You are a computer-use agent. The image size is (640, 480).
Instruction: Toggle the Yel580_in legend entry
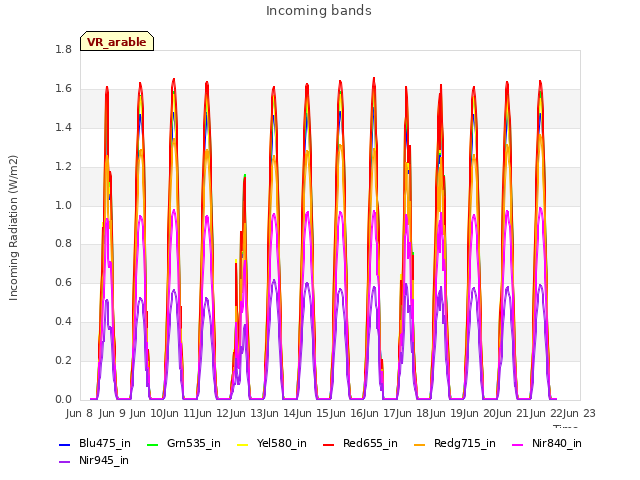coord(272,443)
